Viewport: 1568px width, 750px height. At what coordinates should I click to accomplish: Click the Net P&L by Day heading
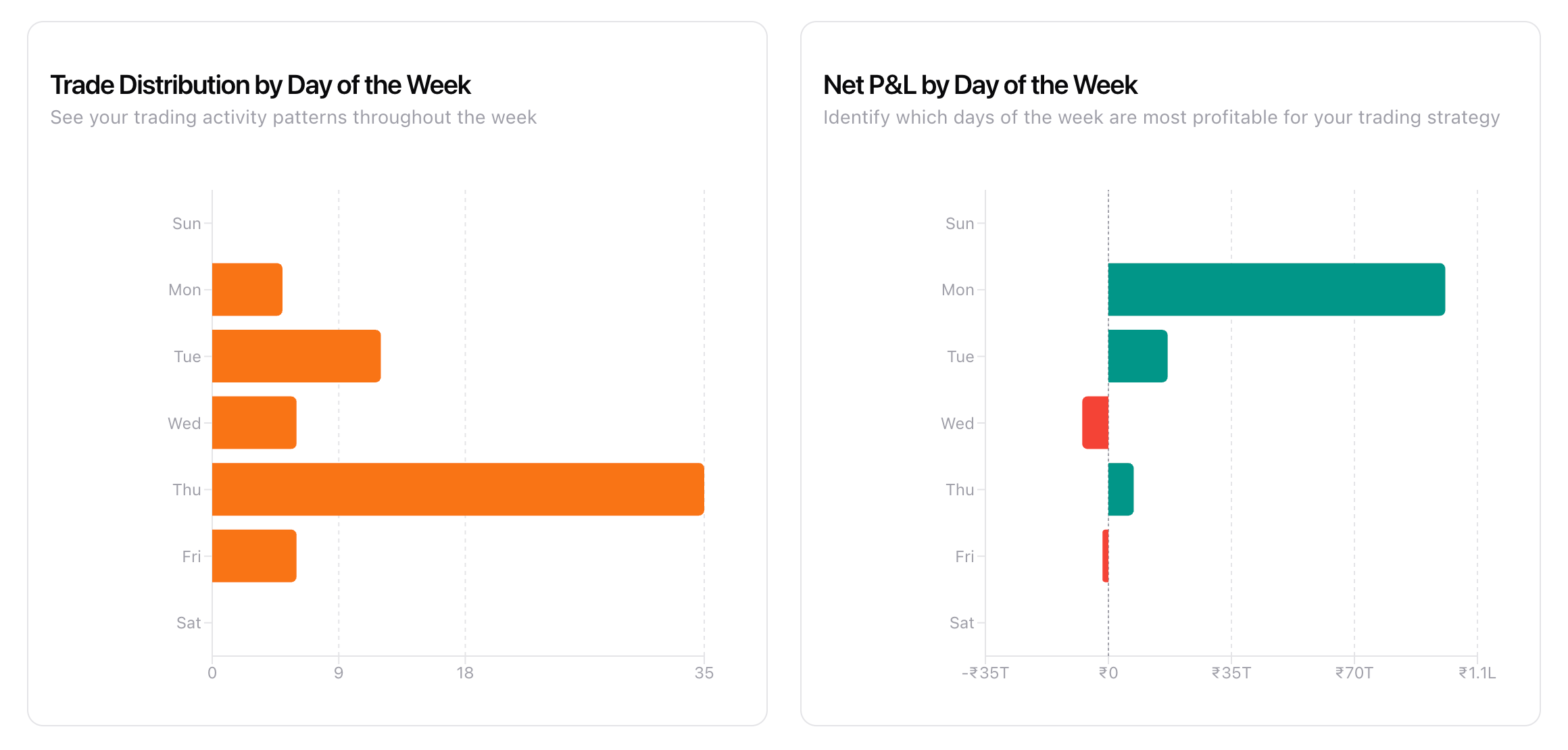[x=980, y=85]
